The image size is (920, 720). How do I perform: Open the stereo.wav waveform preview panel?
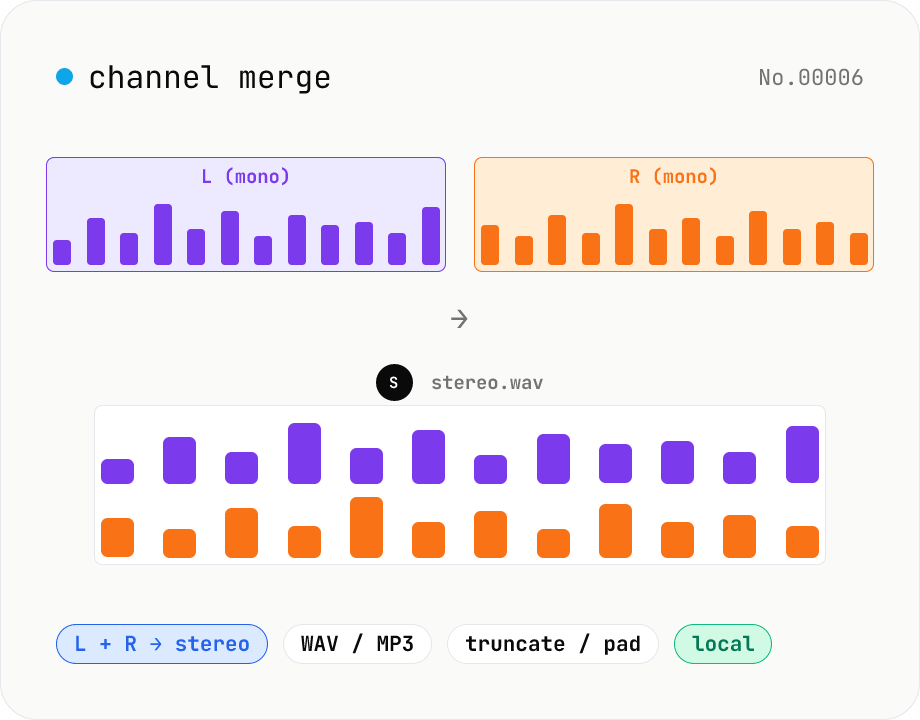tap(460, 485)
